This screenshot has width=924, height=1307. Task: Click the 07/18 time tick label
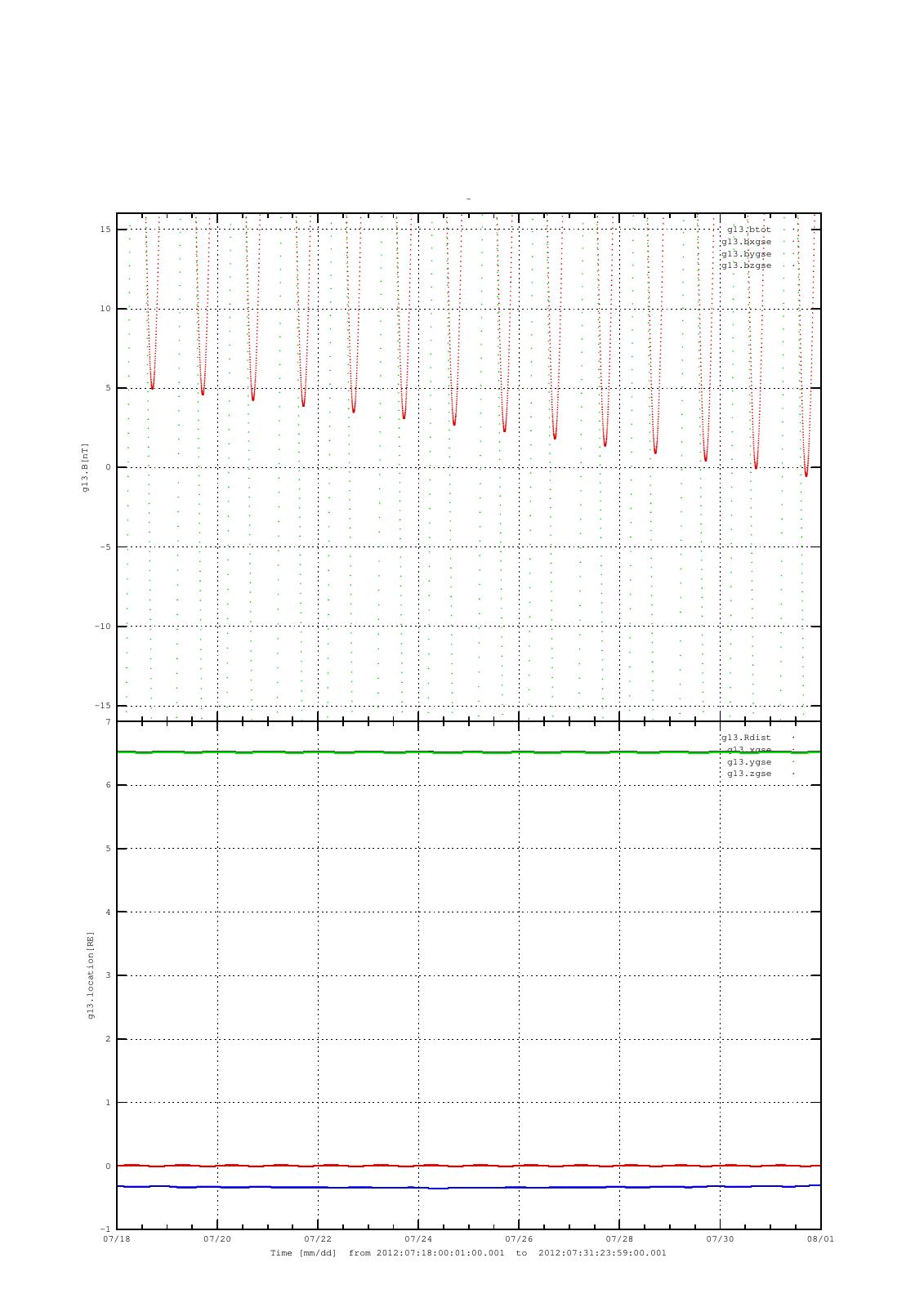[x=117, y=1239]
